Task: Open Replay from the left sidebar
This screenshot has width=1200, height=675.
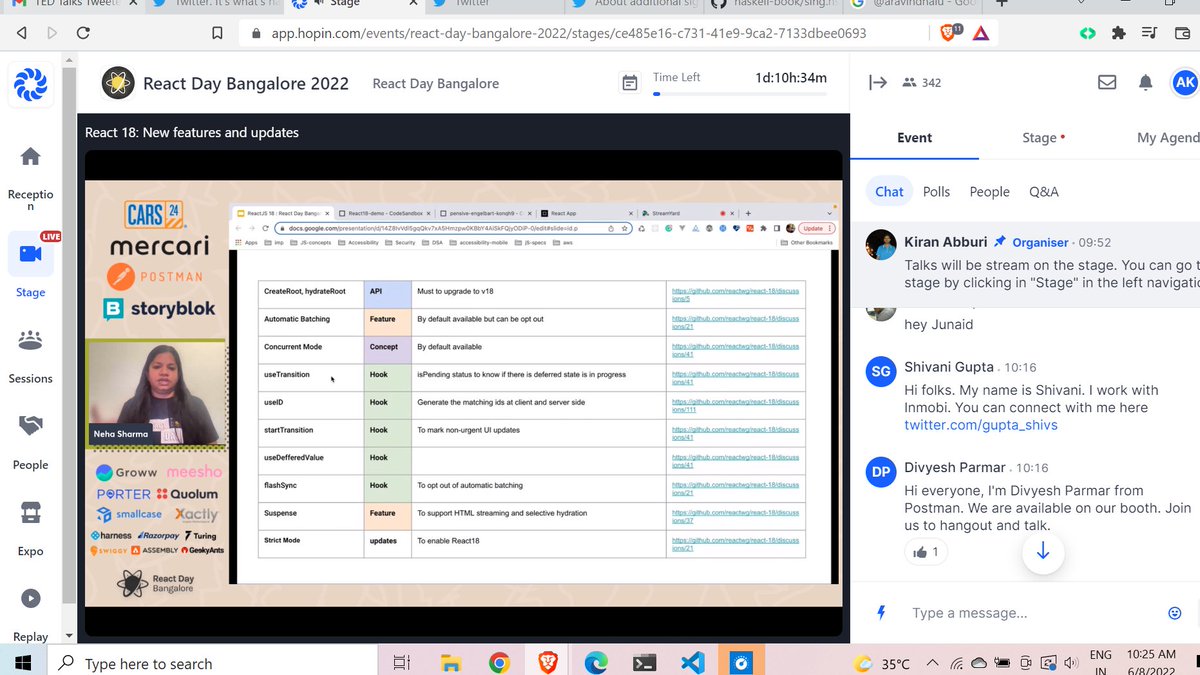Action: 30,613
